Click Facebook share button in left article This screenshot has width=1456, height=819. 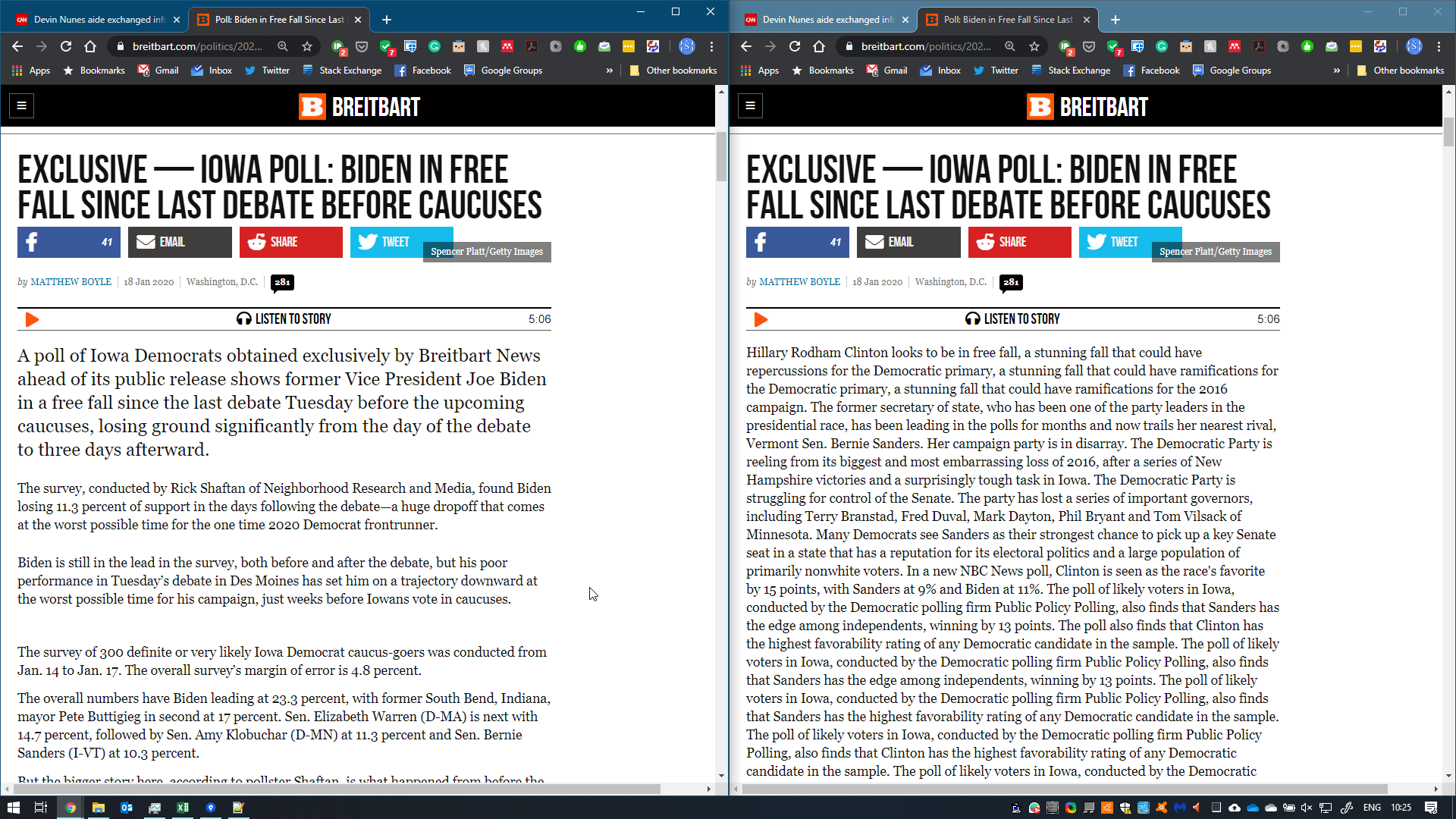(68, 242)
